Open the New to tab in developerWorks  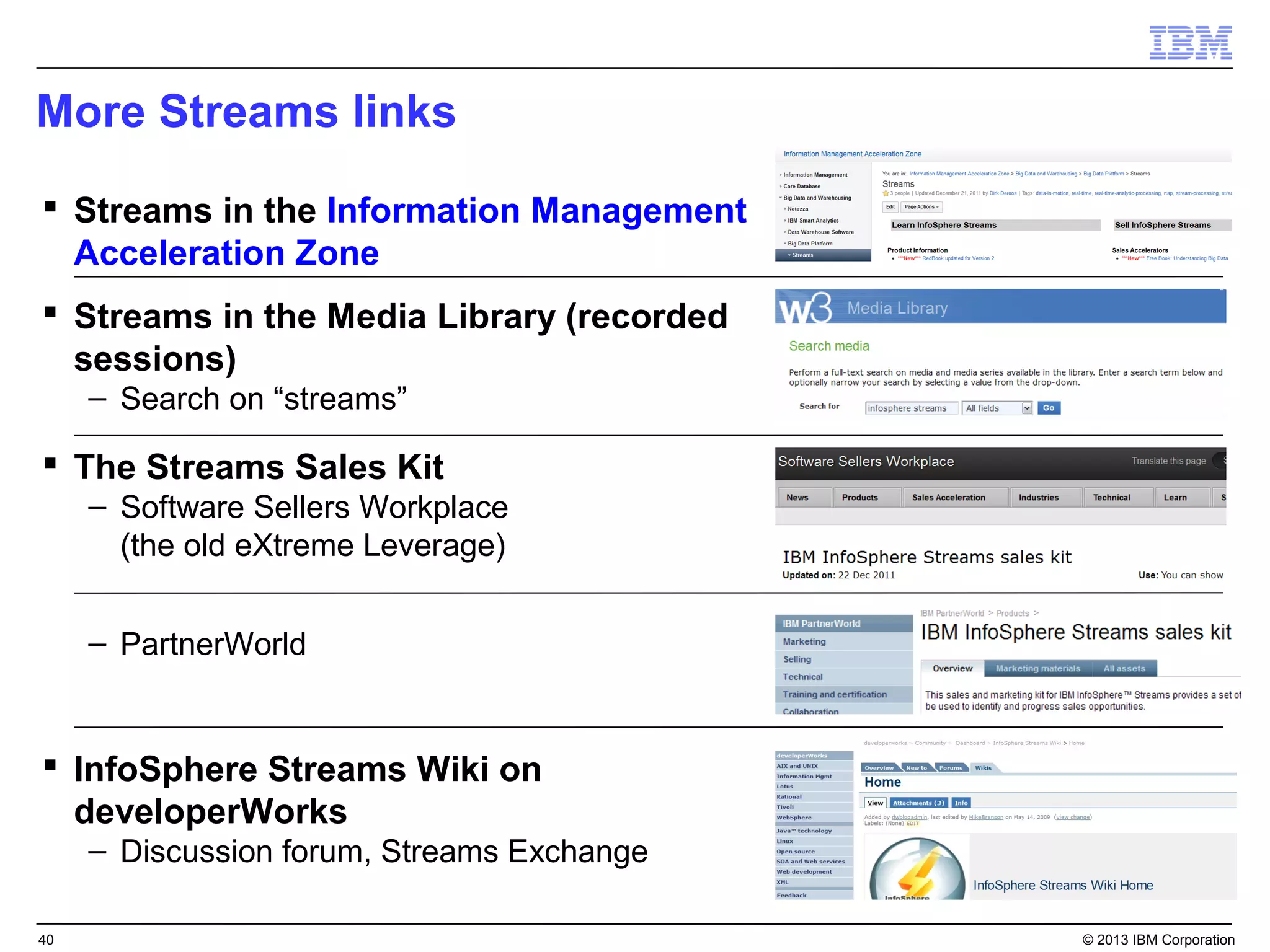[x=917, y=768]
